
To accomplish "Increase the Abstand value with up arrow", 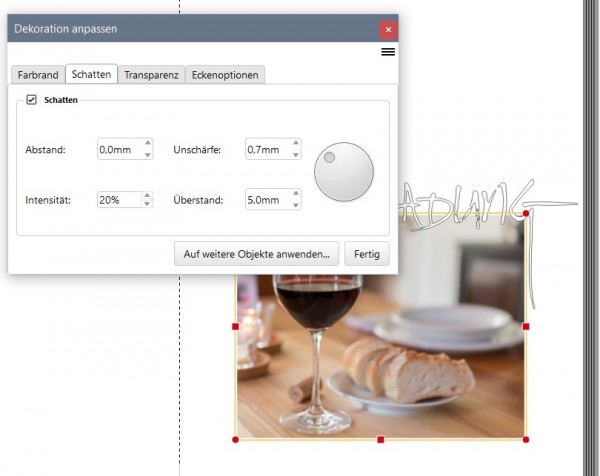I will 148,143.
